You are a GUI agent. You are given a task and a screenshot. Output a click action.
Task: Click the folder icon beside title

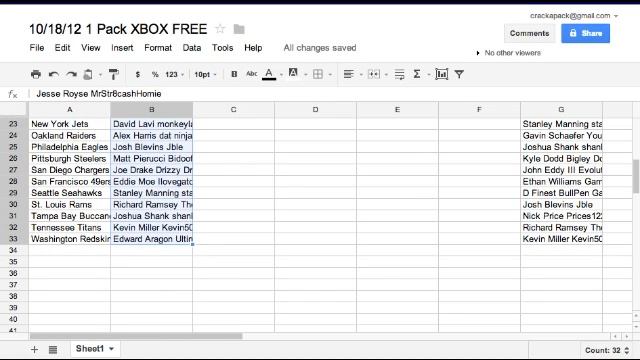(x=239, y=29)
